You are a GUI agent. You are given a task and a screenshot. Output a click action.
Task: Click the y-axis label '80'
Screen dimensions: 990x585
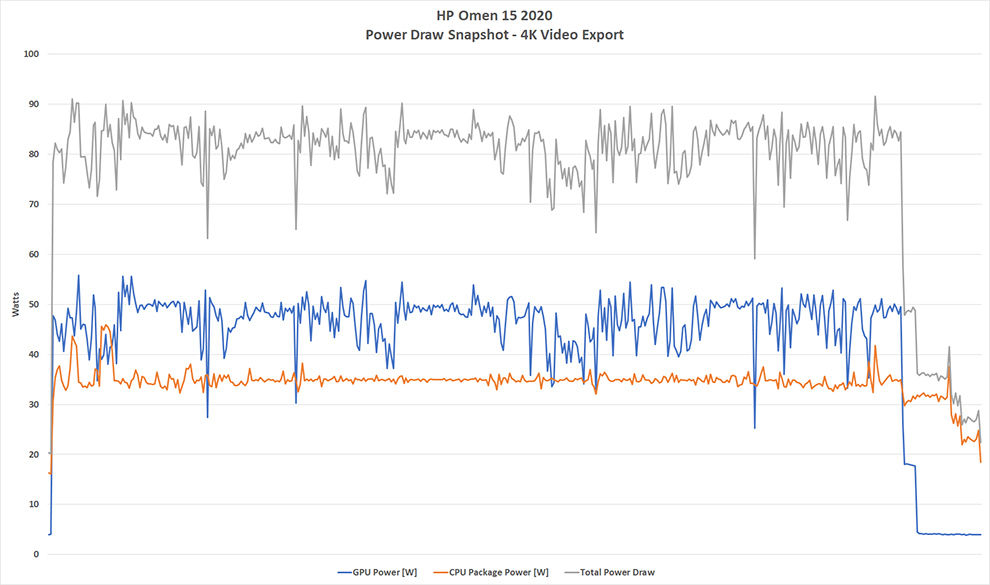coord(33,154)
